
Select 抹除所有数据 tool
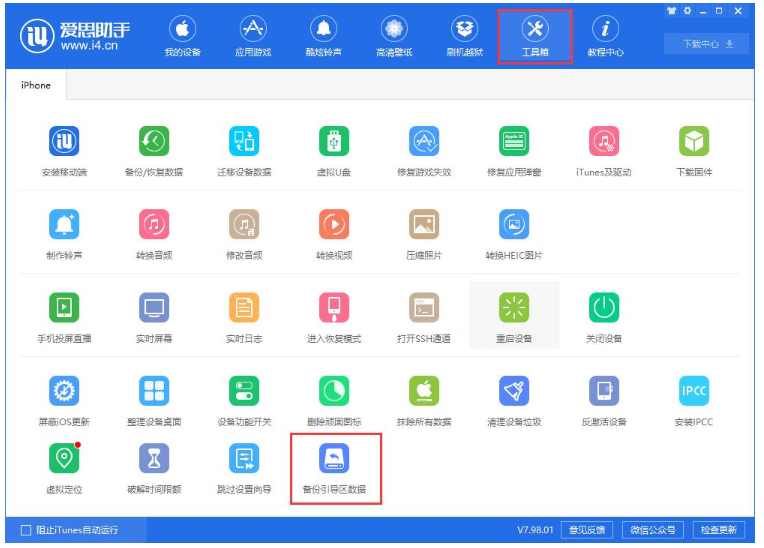point(424,391)
